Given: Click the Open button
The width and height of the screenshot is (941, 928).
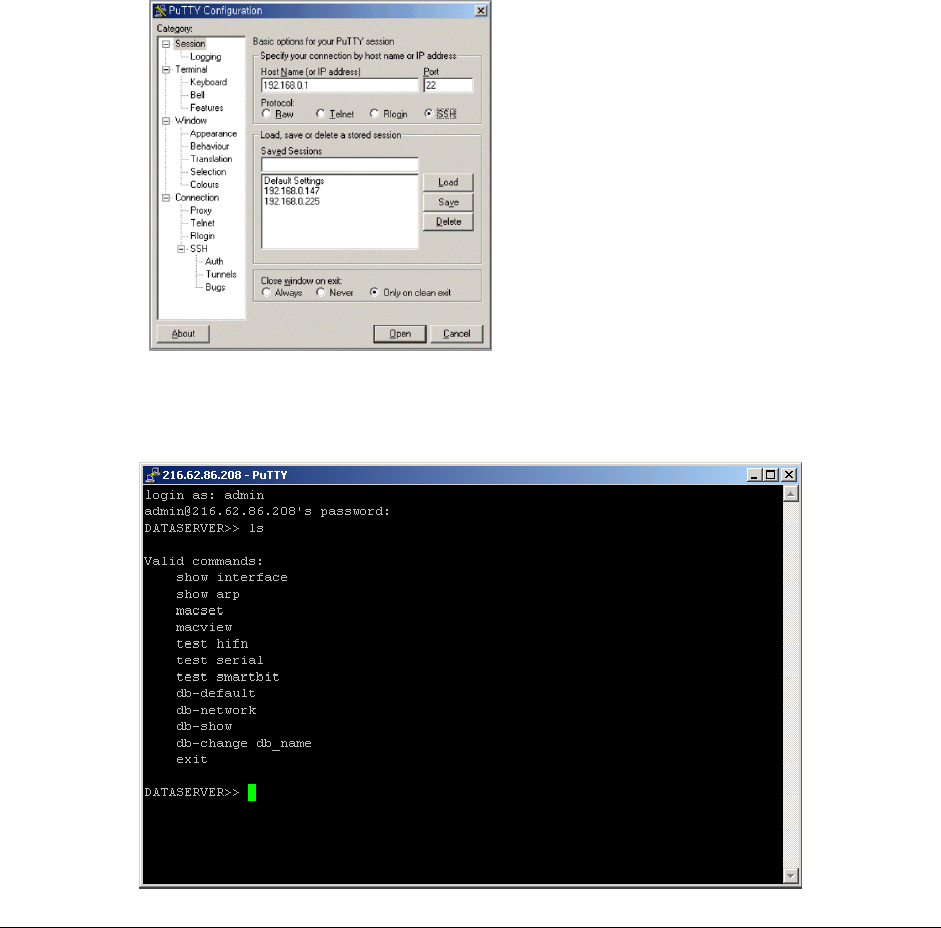Looking at the screenshot, I should tap(400, 334).
